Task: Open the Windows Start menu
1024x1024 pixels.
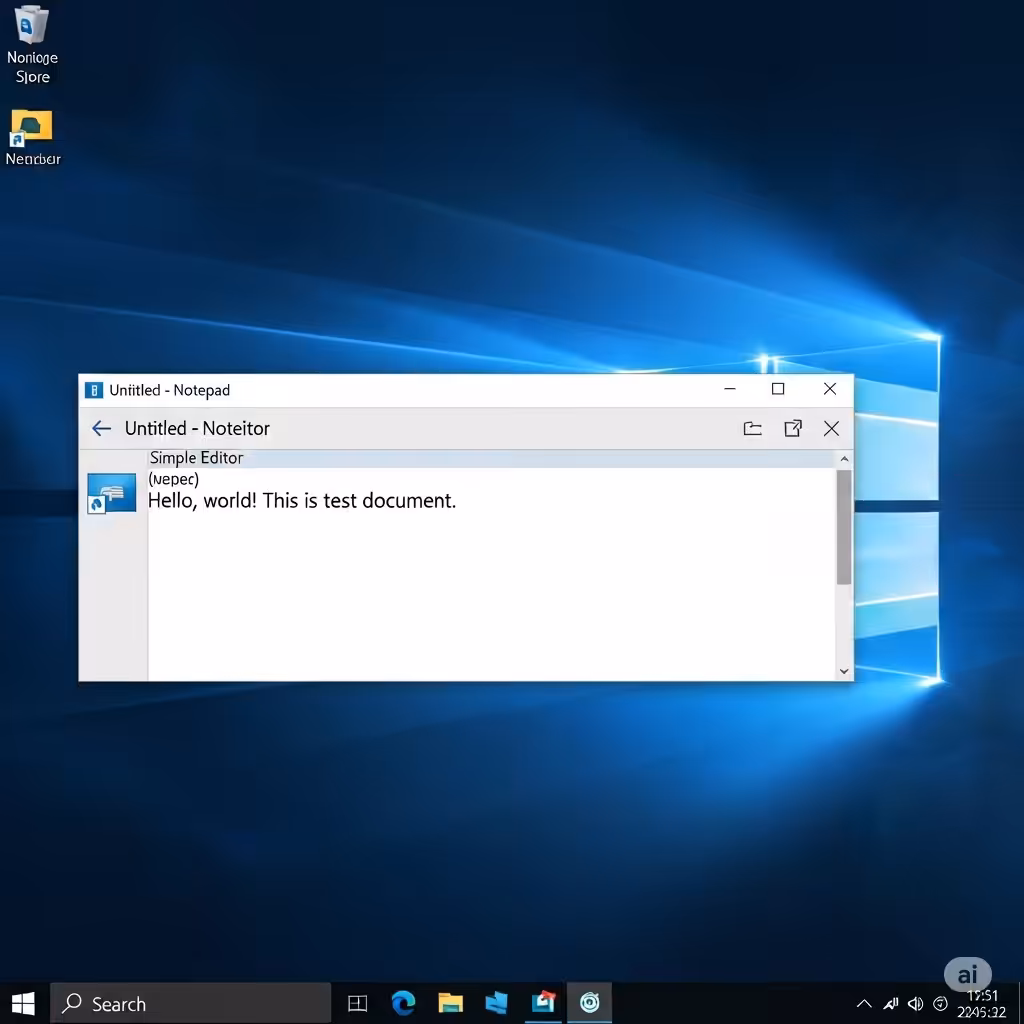Action: click(24, 1003)
